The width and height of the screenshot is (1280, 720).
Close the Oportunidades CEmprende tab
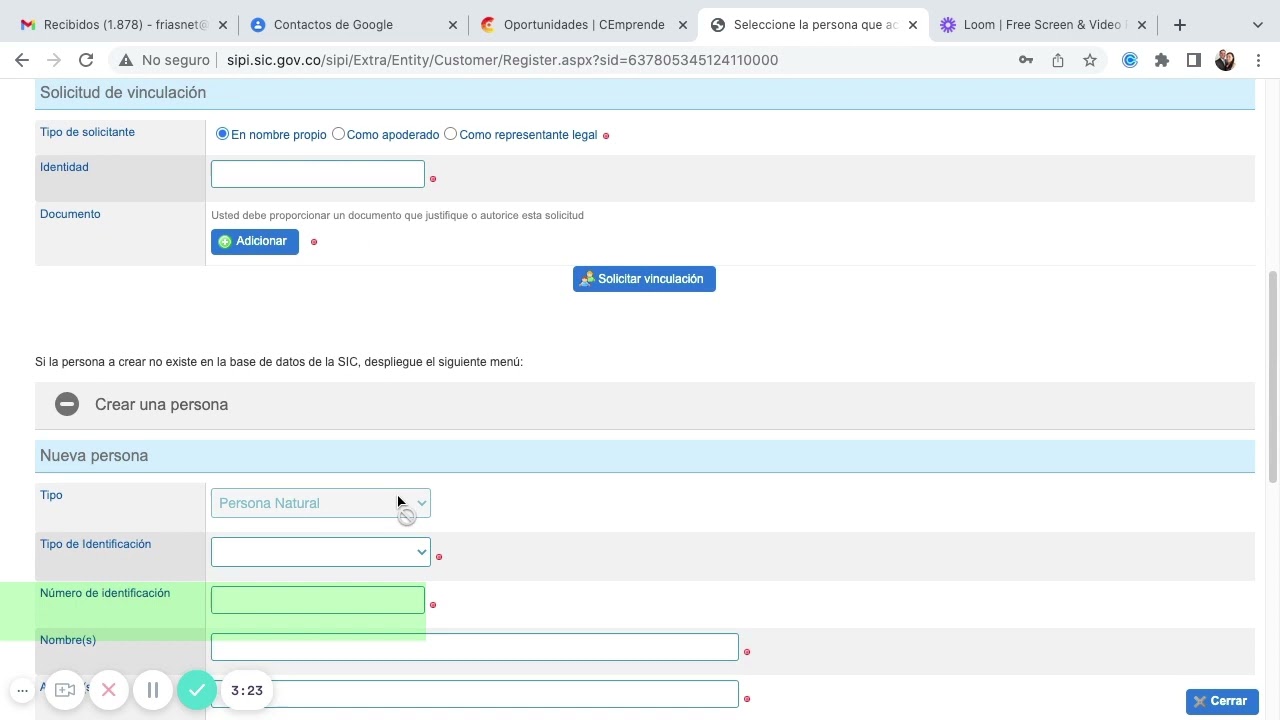pyautogui.click(x=682, y=25)
